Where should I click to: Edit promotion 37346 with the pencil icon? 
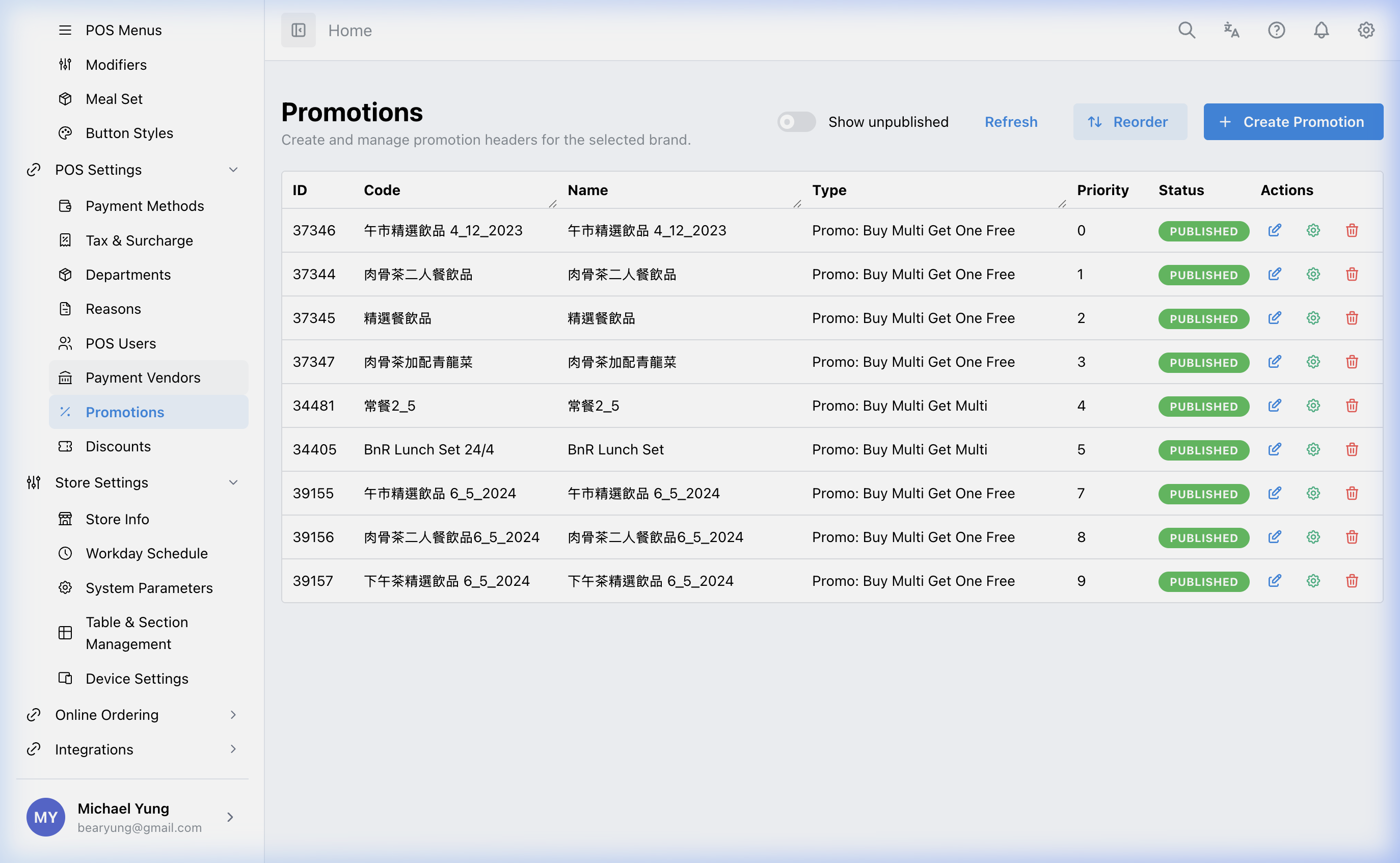click(x=1275, y=231)
